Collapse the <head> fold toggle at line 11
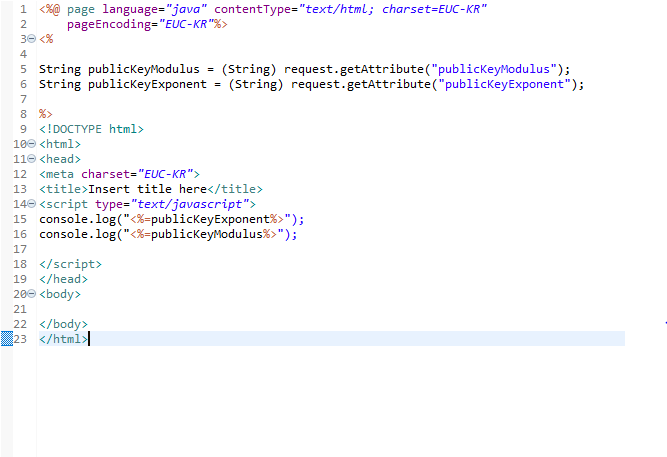The width and height of the screenshot is (667, 457). [31, 159]
